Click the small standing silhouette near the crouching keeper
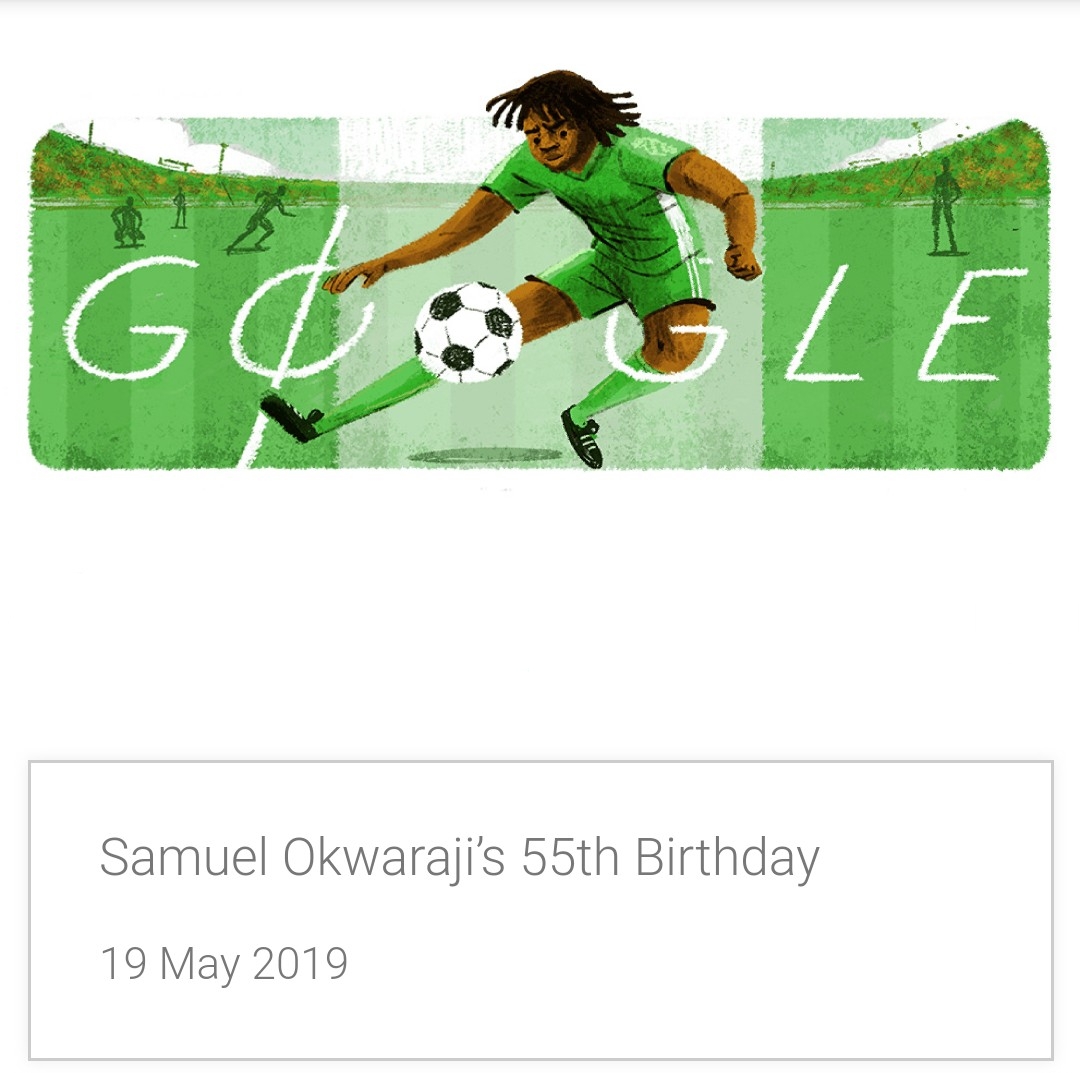The height and width of the screenshot is (1073, 1080). tap(180, 207)
